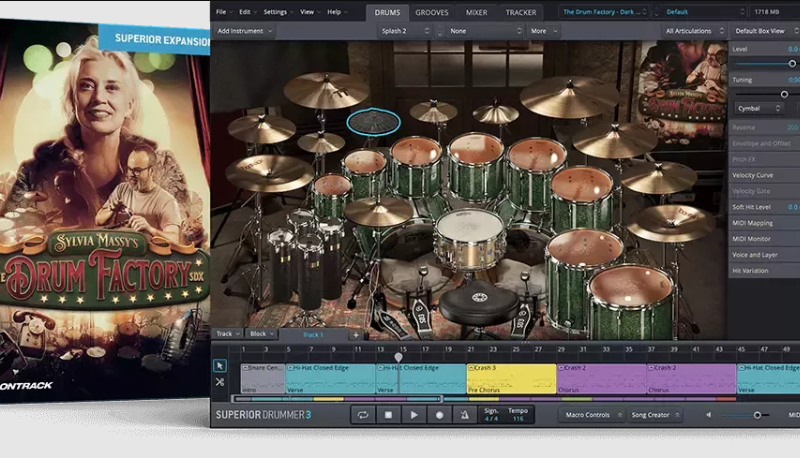Screen dimensions: 800x458
Task: Start playback with the play button
Action: click(414, 415)
